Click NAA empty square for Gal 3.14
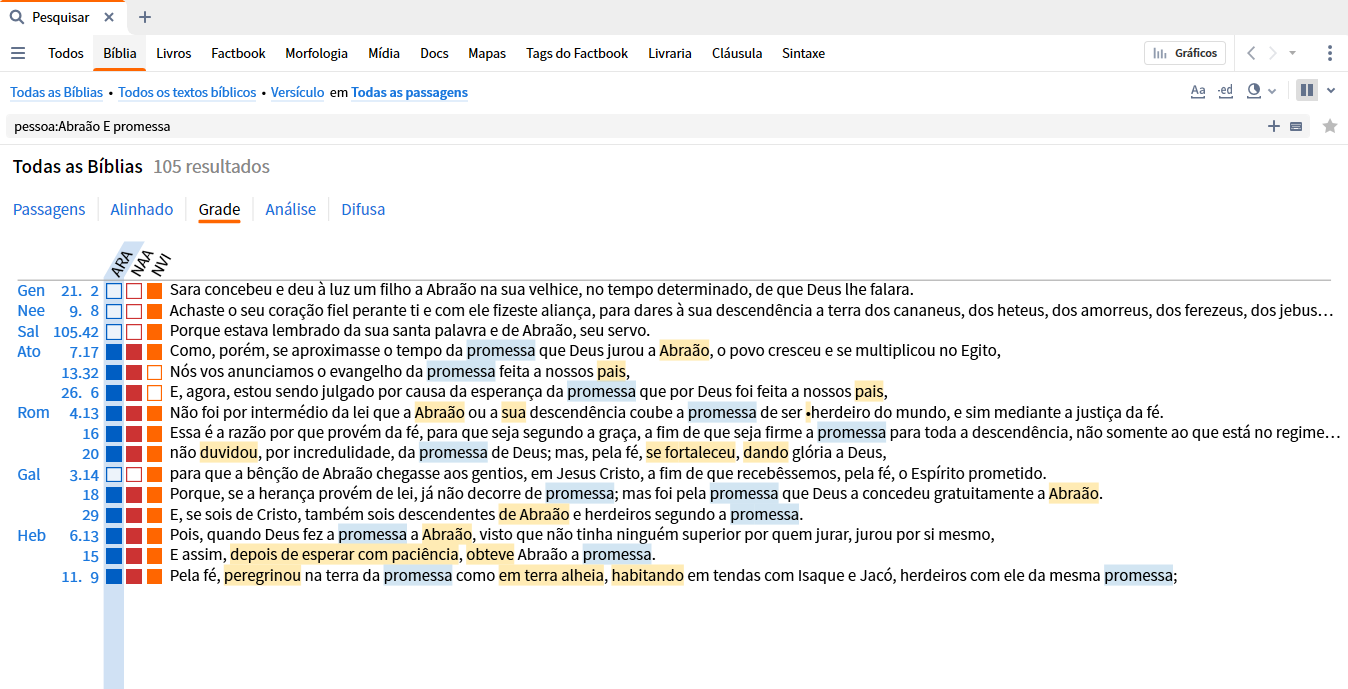This screenshot has width=1348, height=689. 134,474
